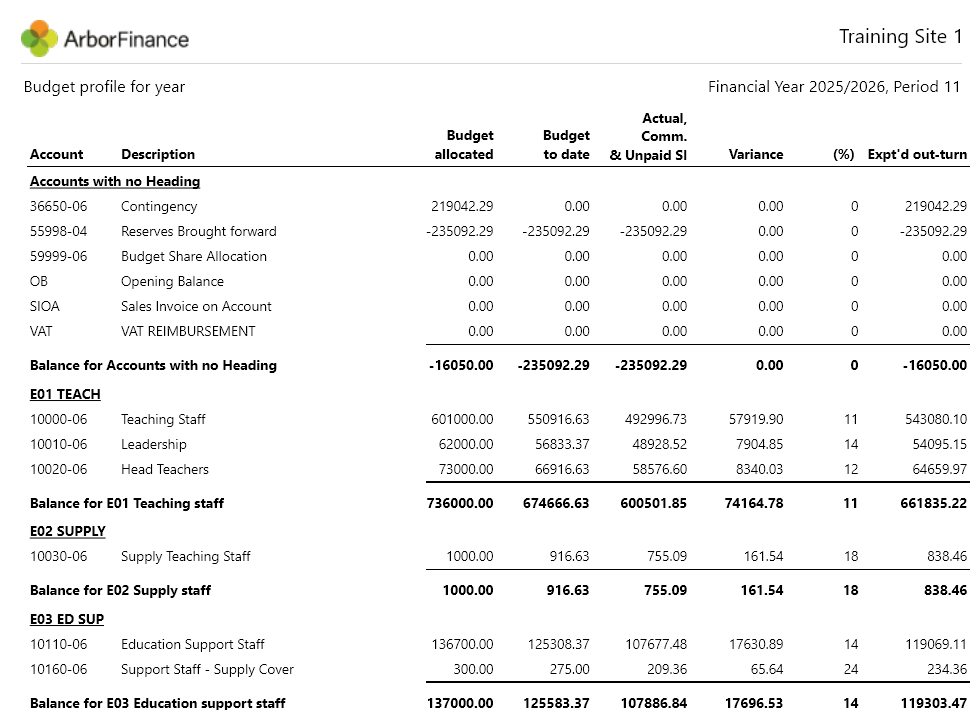Select the Teaching Staff row 10000-06

coord(498,419)
